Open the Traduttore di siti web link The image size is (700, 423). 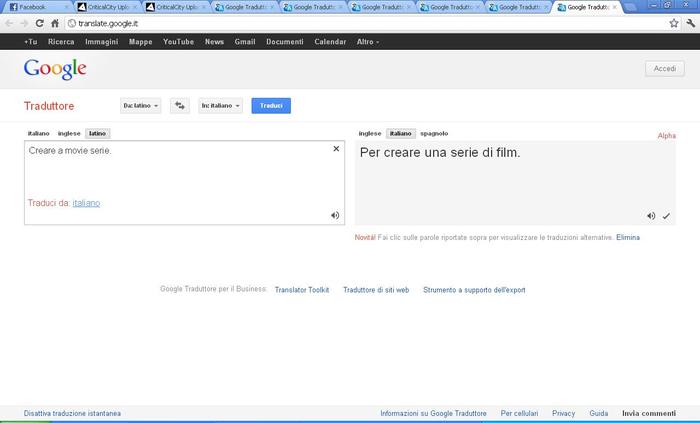click(376, 290)
